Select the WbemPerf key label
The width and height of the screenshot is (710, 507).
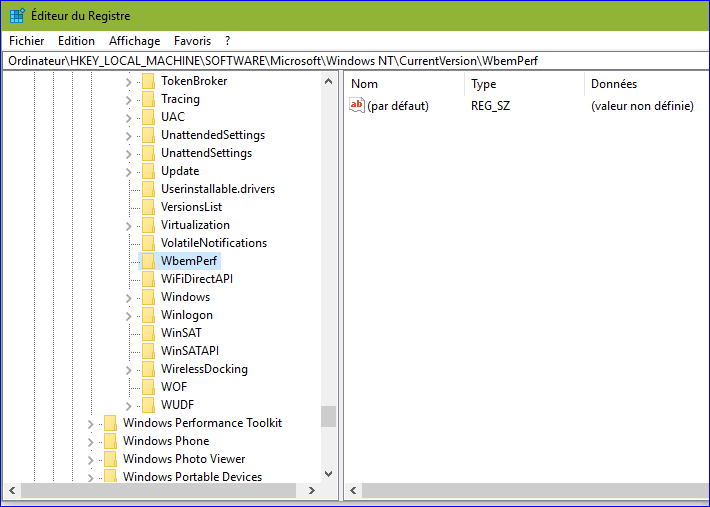189,261
